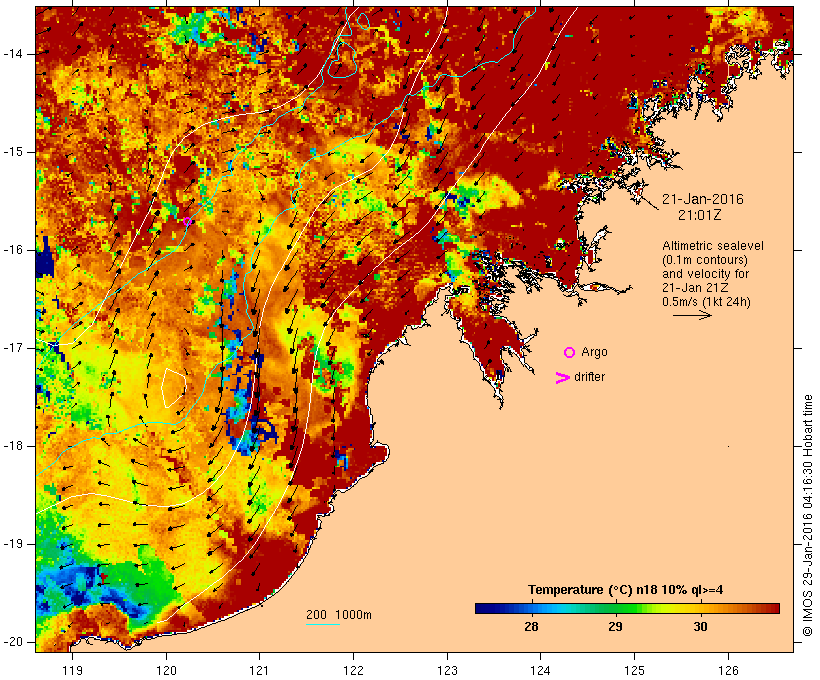Click the 122 longitude axis label
Image resolution: width=820 pixels, height=680 pixels.
pos(354,670)
